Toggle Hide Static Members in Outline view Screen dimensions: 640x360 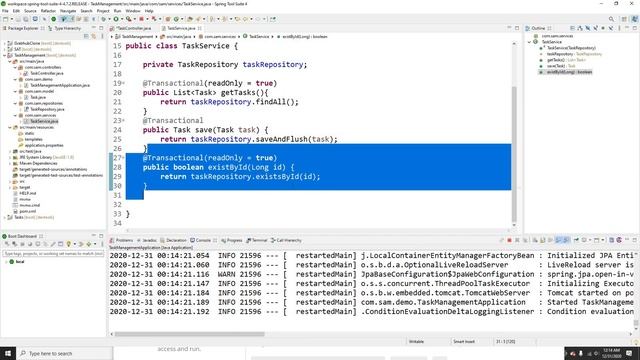(x=596, y=28)
